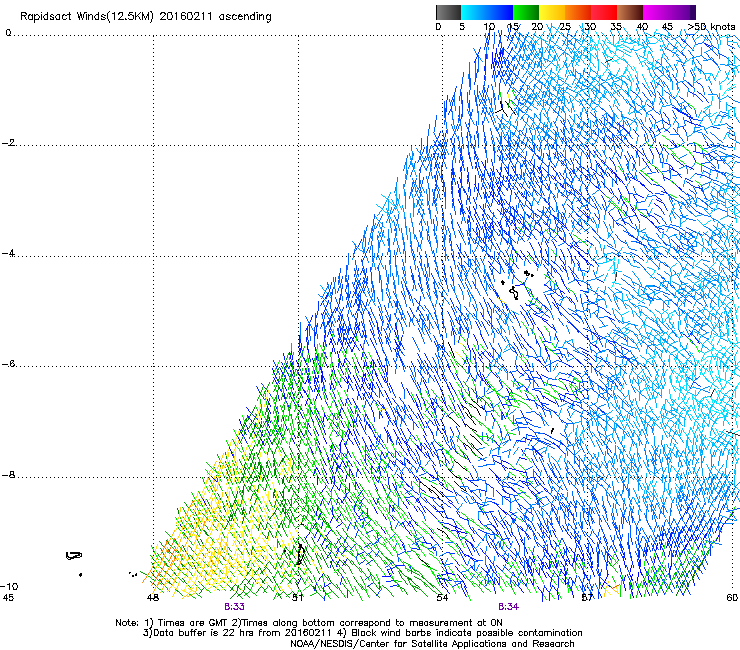Click the purple '8:33' swath time label
The image size is (740, 650).
(x=234, y=607)
